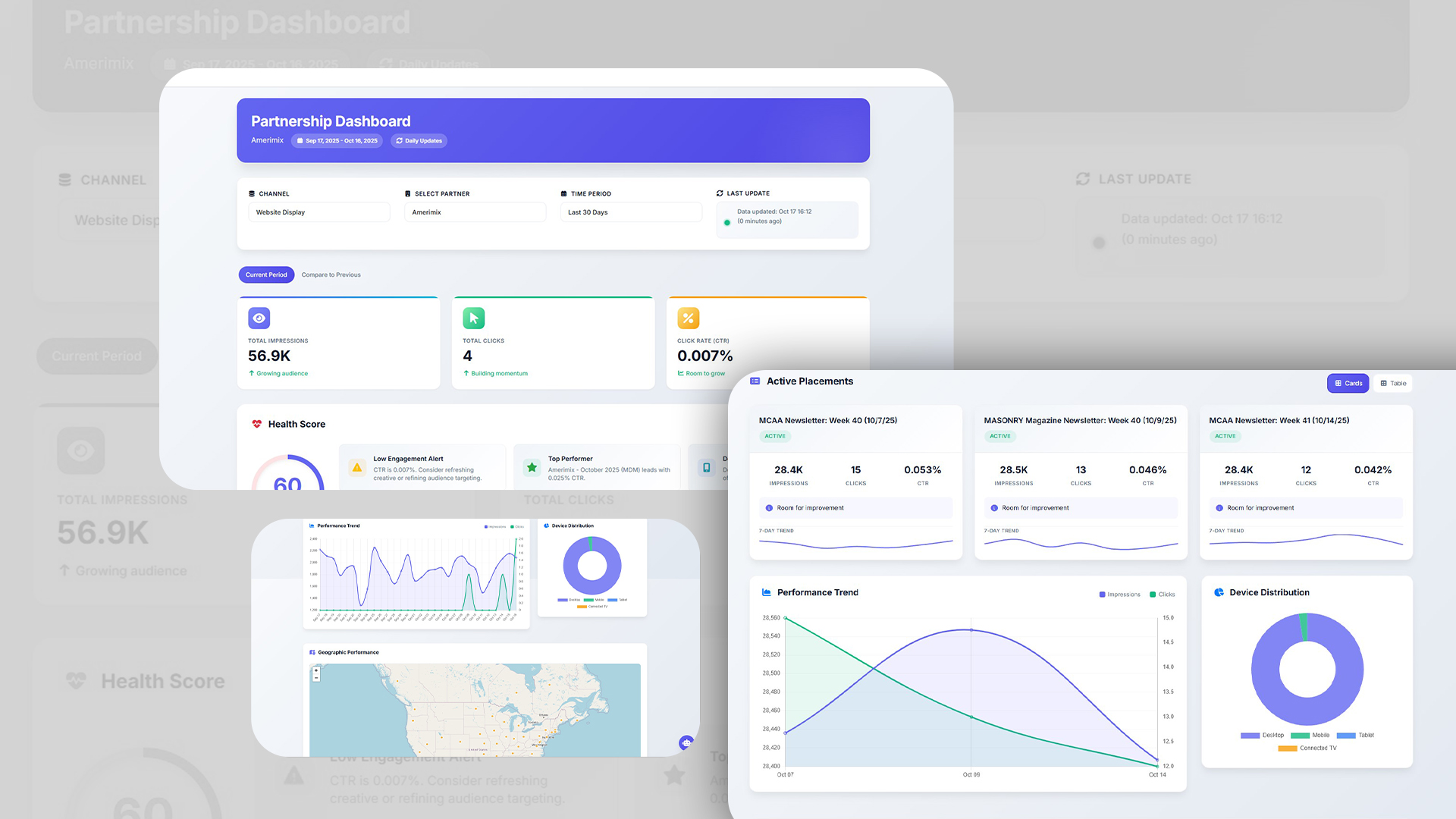Click the chat bot floating icon
This screenshot has width=1456, height=819.
pyautogui.click(x=686, y=742)
